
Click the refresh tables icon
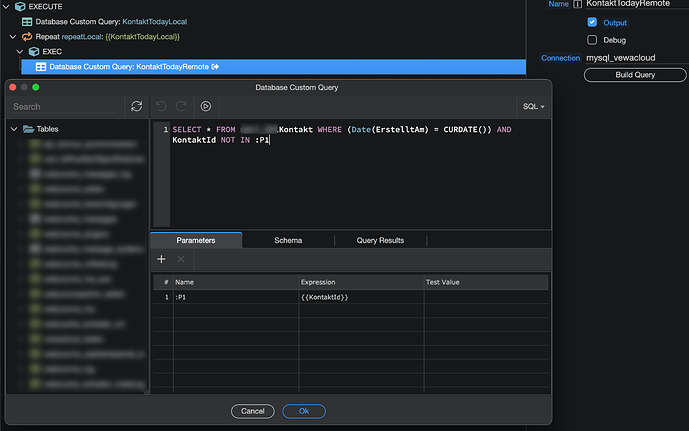pos(137,106)
